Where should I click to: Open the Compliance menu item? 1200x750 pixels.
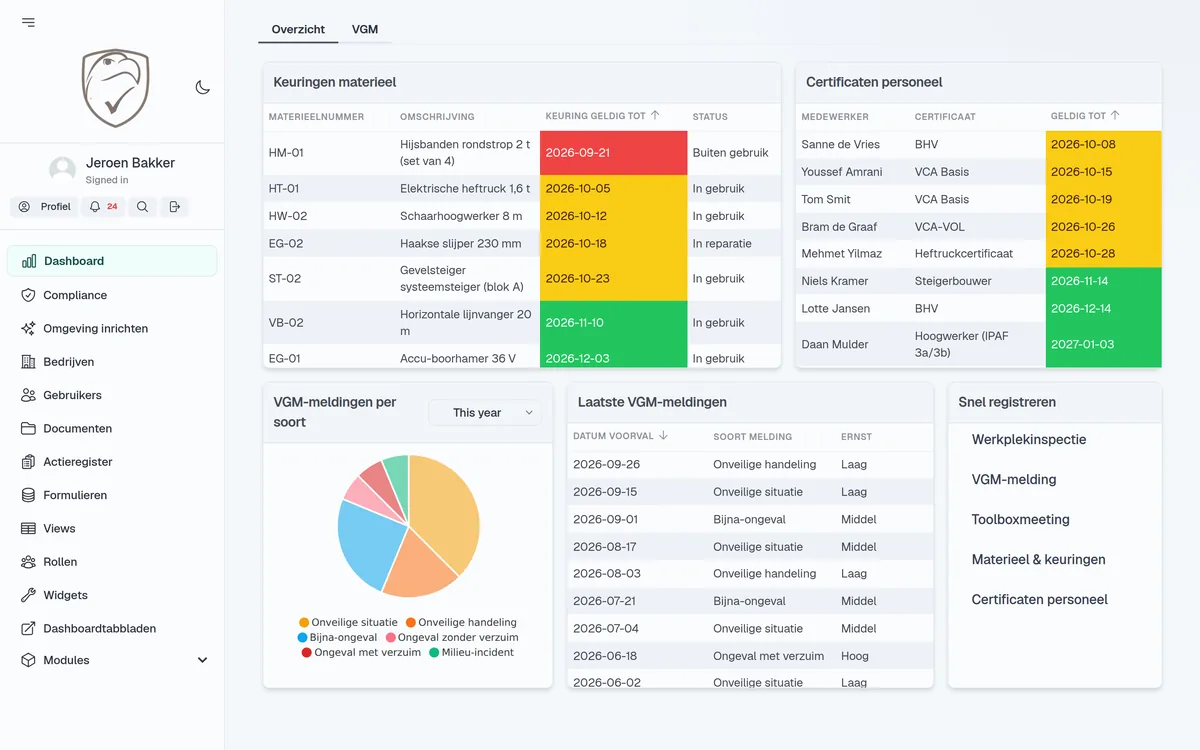point(112,295)
